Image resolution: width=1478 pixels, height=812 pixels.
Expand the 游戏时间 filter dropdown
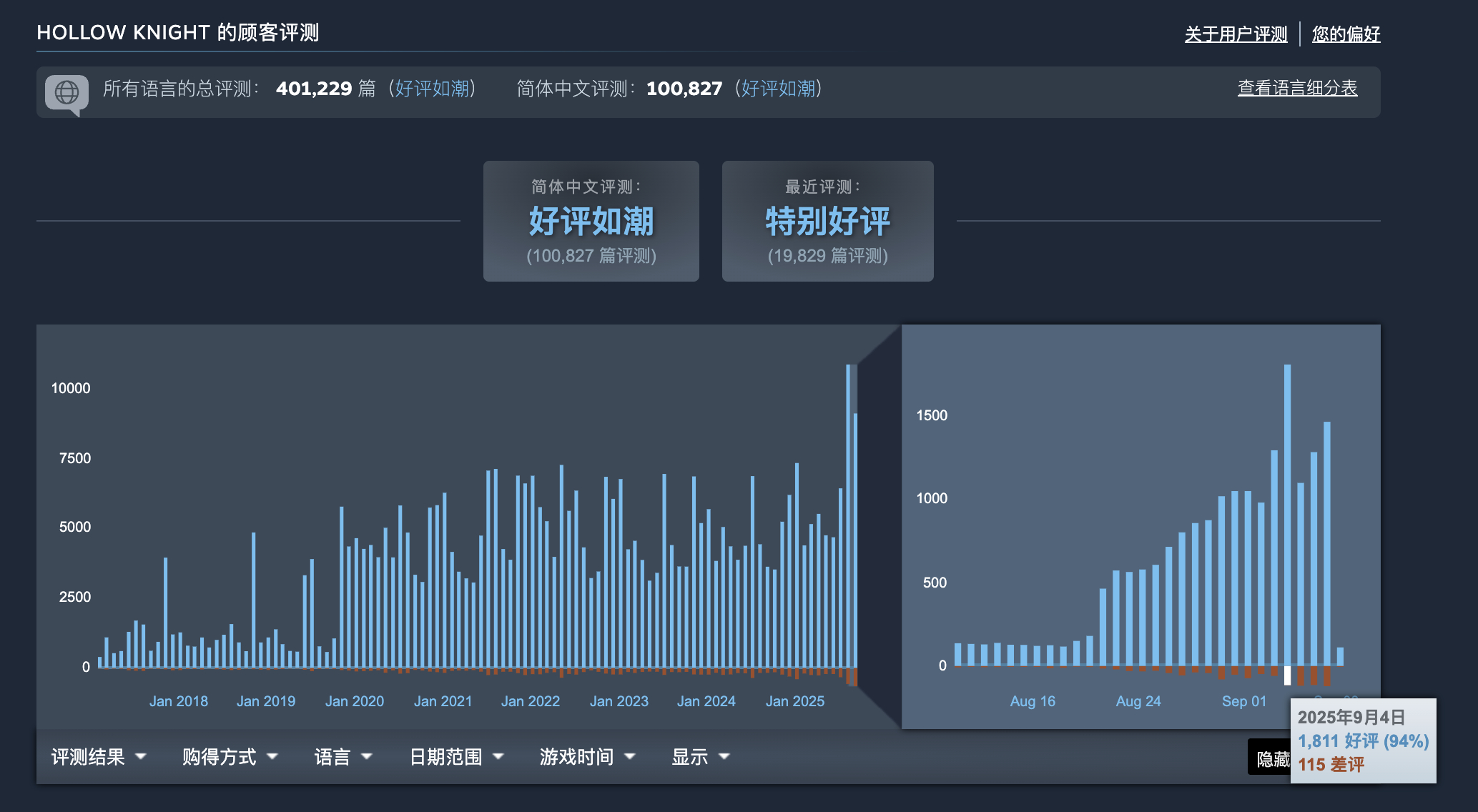(x=587, y=756)
